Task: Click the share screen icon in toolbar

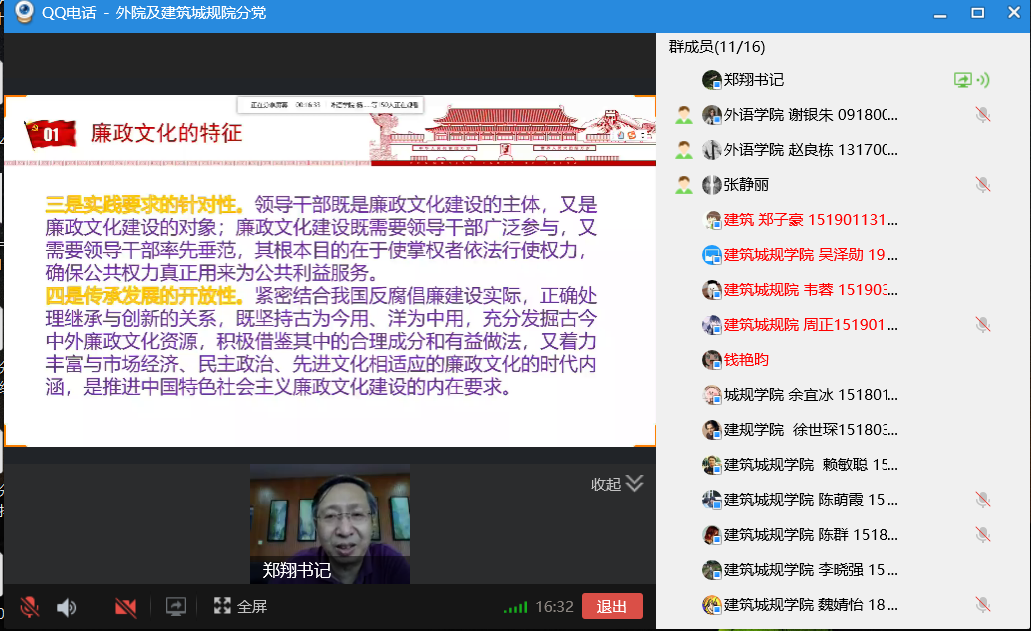Action: click(x=176, y=606)
